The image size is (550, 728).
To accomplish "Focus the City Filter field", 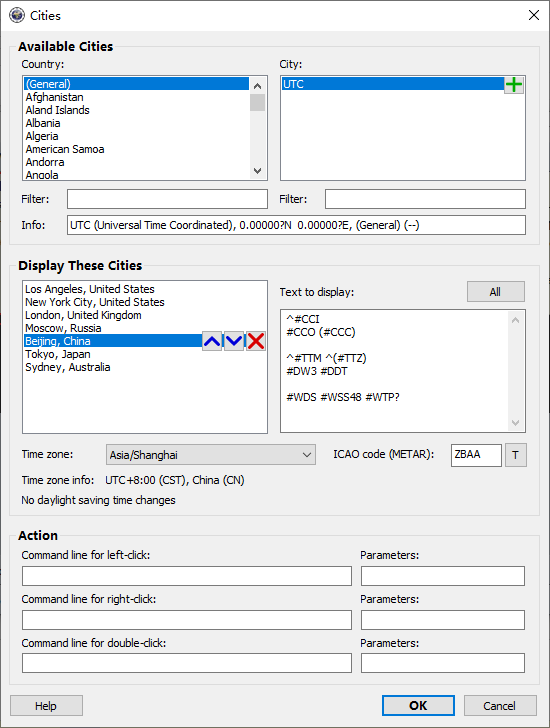I will pos(425,199).
